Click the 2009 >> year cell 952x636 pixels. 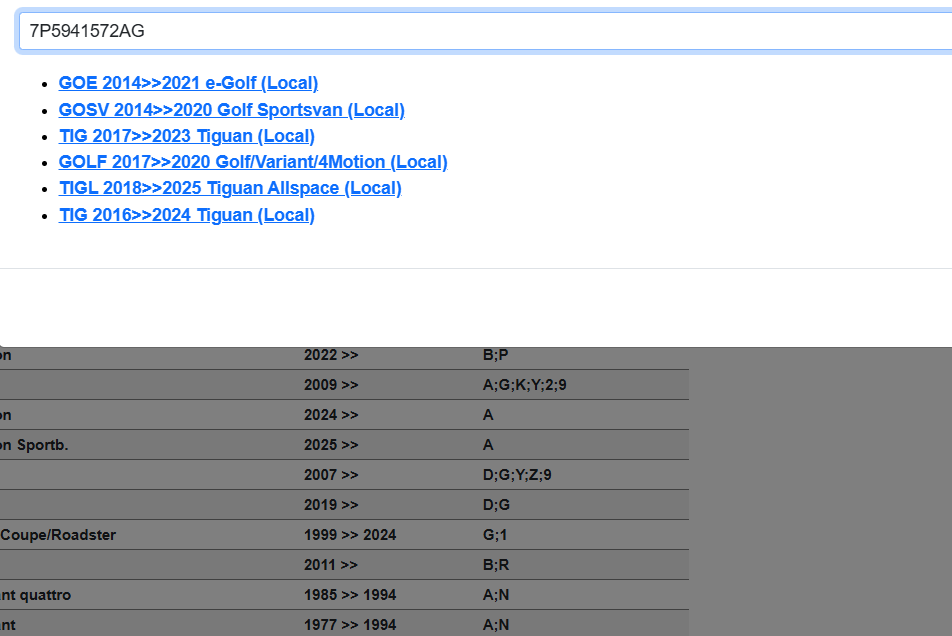(x=331, y=385)
